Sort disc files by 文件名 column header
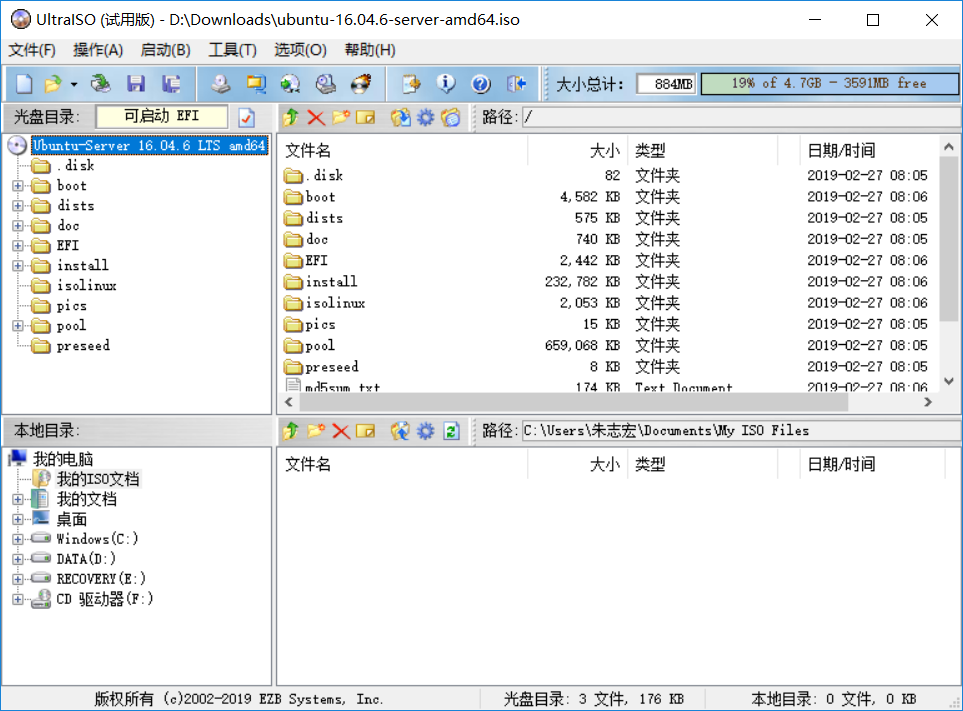The image size is (963, 711). point(404,150)
